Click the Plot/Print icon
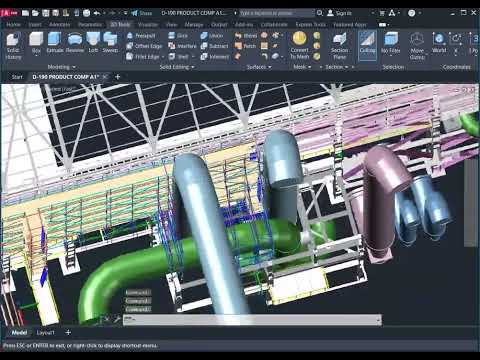Screen dimensions: 480x360 (86, 13)
